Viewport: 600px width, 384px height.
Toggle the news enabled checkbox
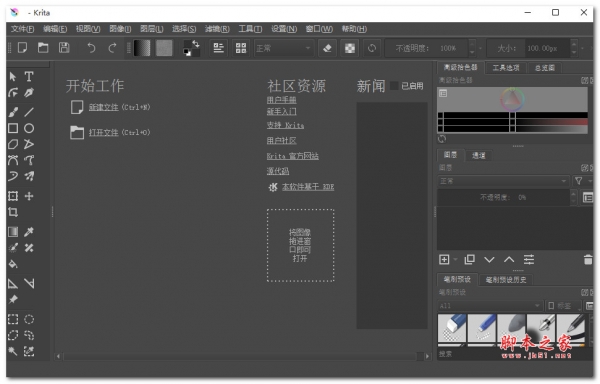pyautogui.click(x=394, y=86)
